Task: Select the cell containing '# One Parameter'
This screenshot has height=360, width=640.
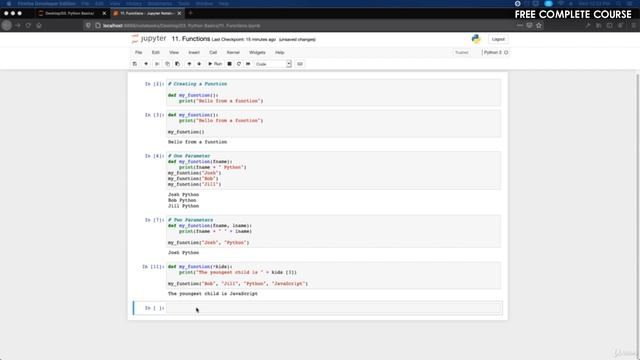Action: [333, 170]
